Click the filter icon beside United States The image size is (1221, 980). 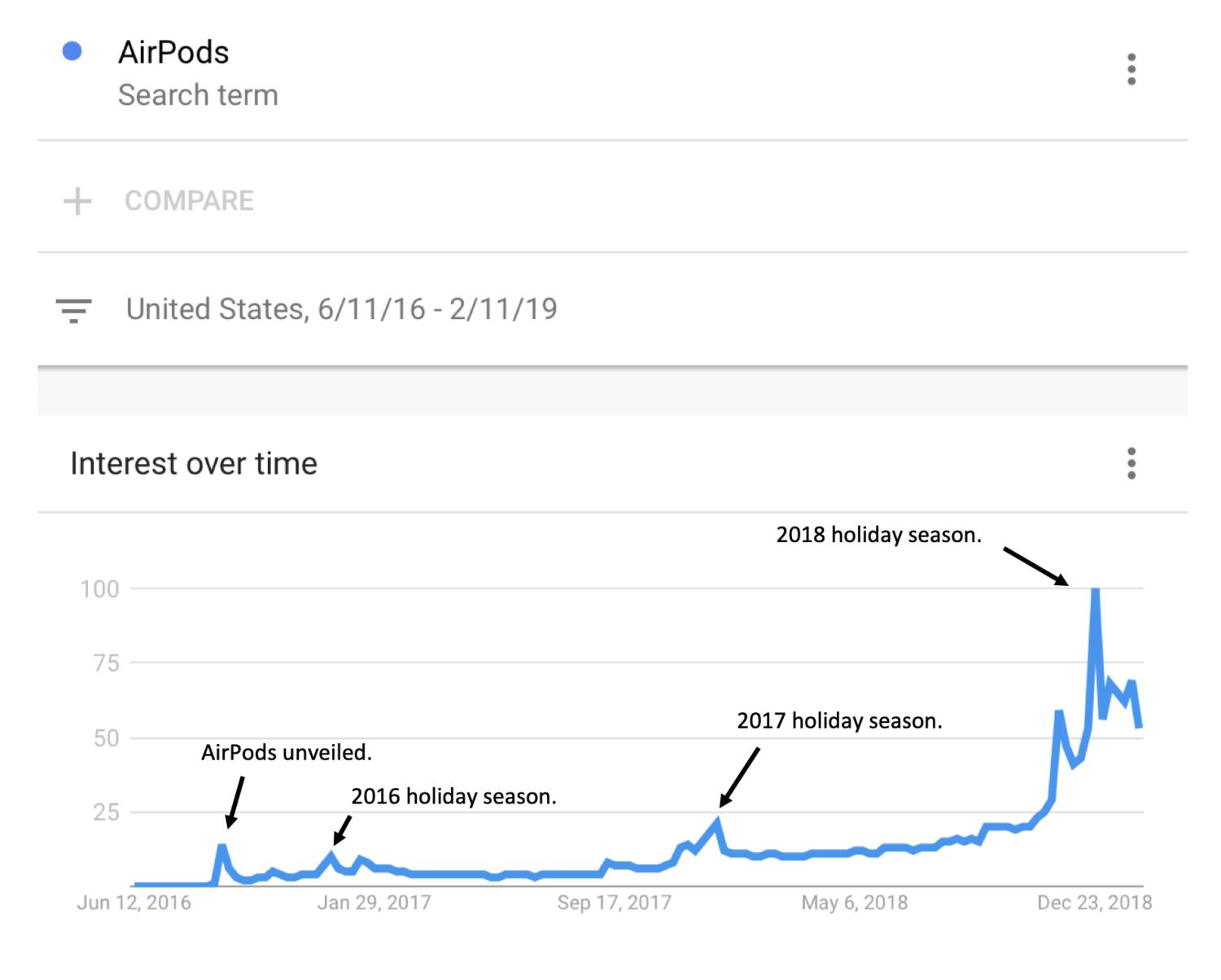coord(73,310)
